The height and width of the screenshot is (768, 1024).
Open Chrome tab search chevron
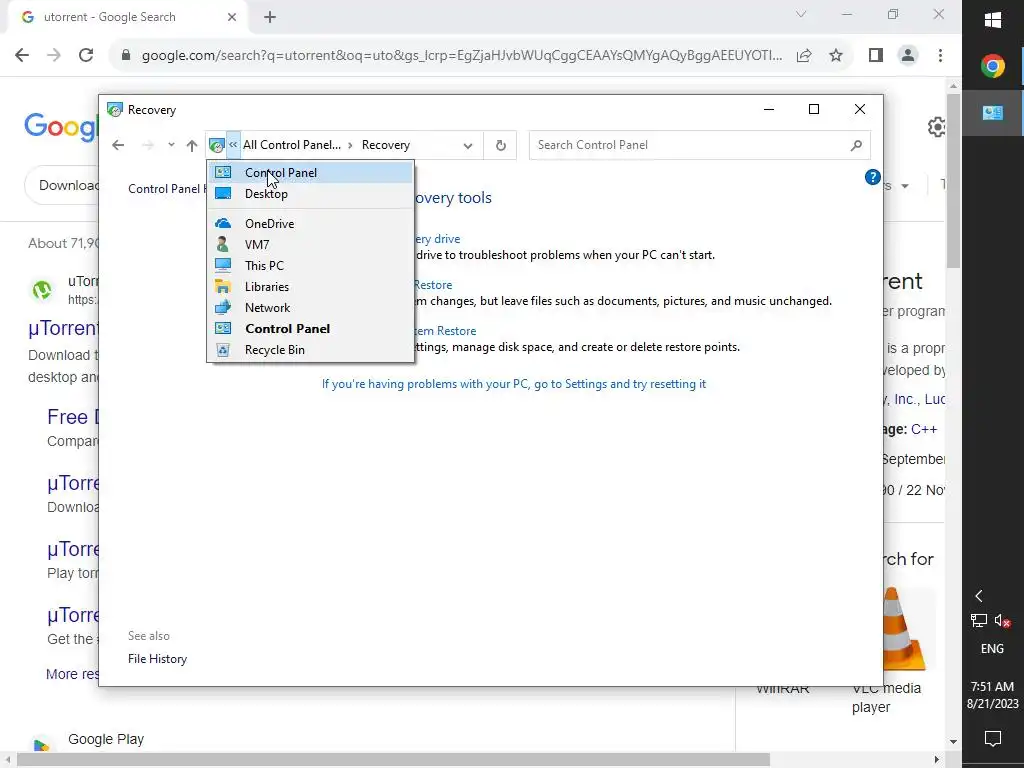coord(801,14)
